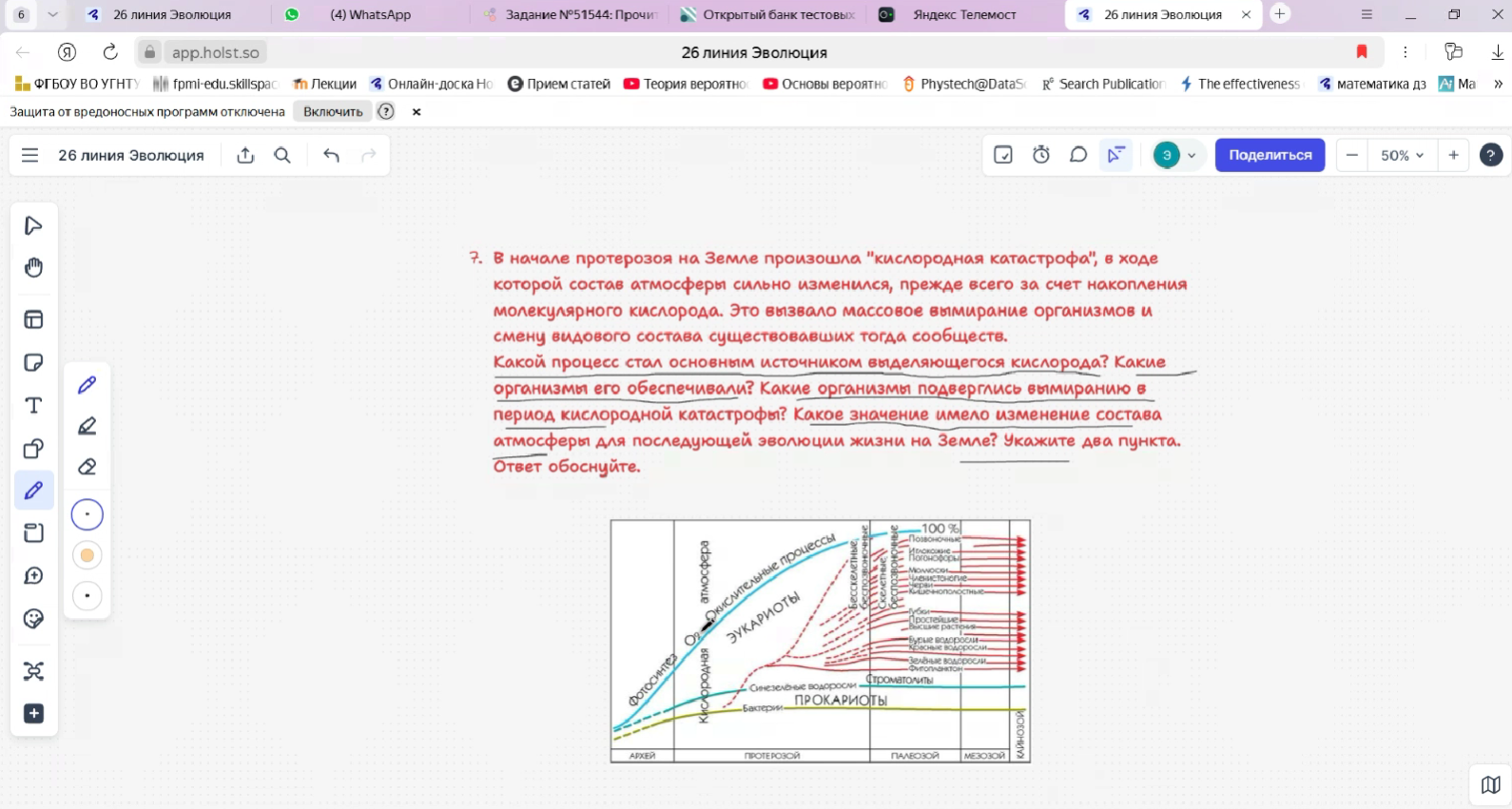Viewport: 1512px width, 809px height.
Task: Expand the 50% zoom level dropdown
Action: 1402,155
